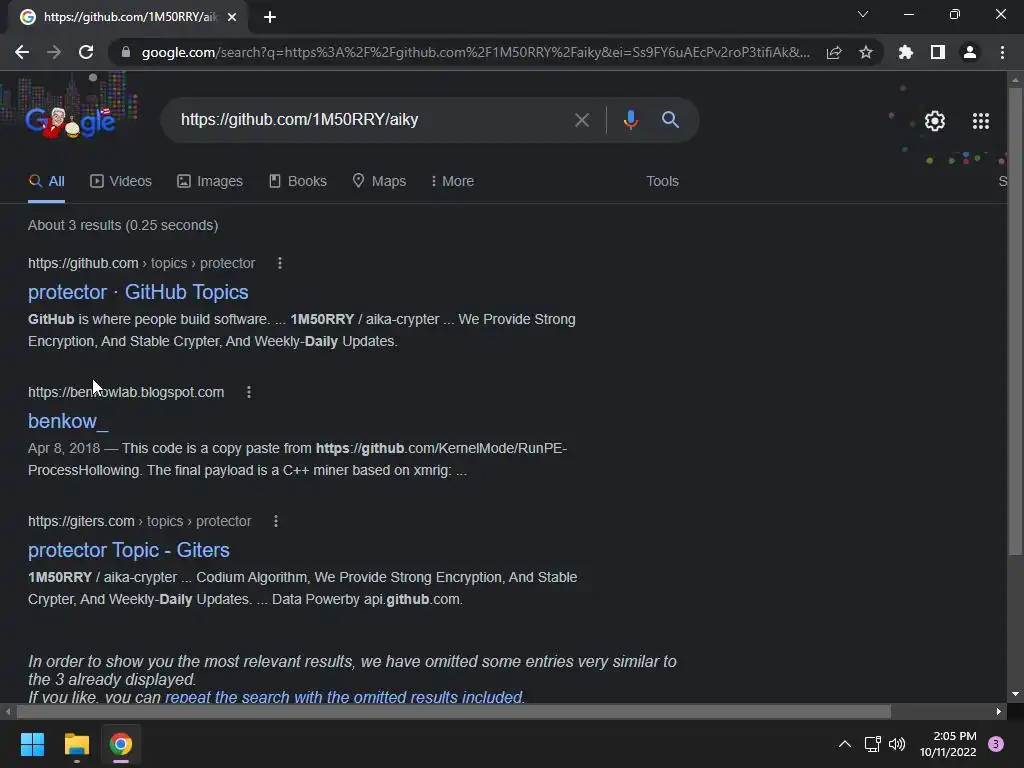
Task: Click the 'About 3 results' stats text
Action: click(x=123, y=225)
